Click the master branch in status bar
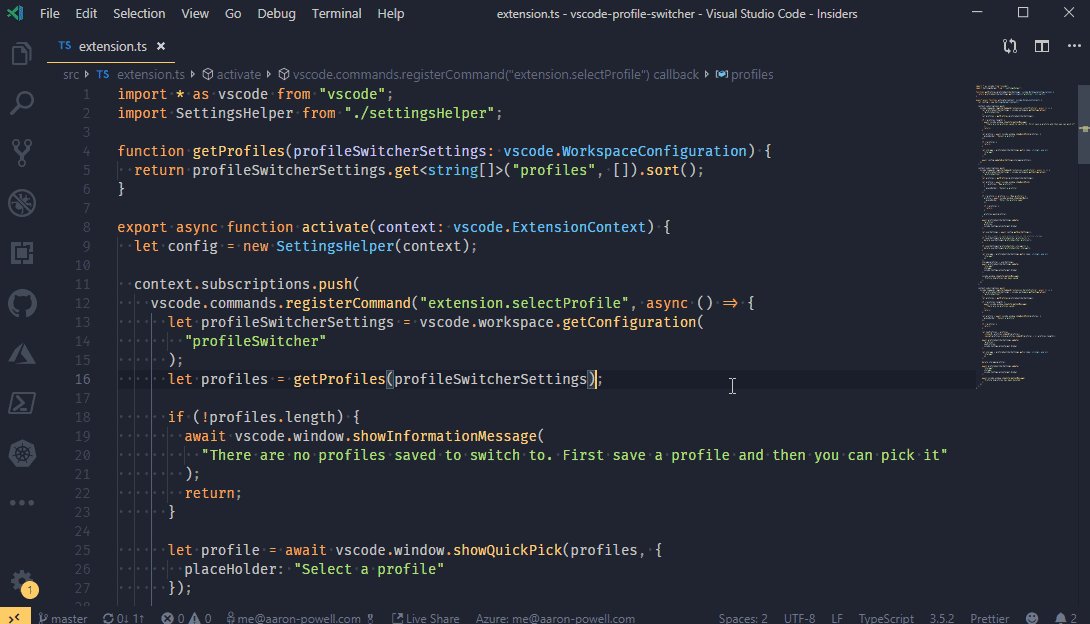This screenshot has width=1090, height=624. (x=63, y=618)
